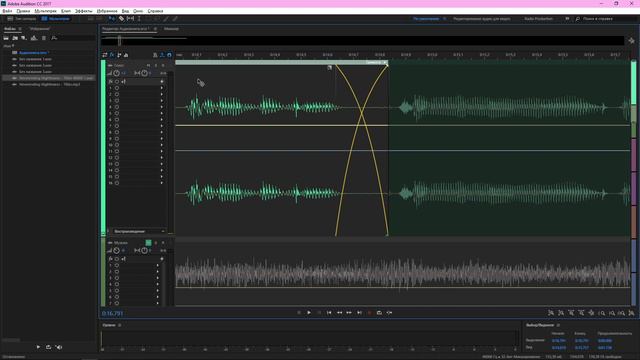Viewport: 640px width, 360px height.
Task: Show Inputs/Outputs track controls icon
Action: click(x=105, y=55)
